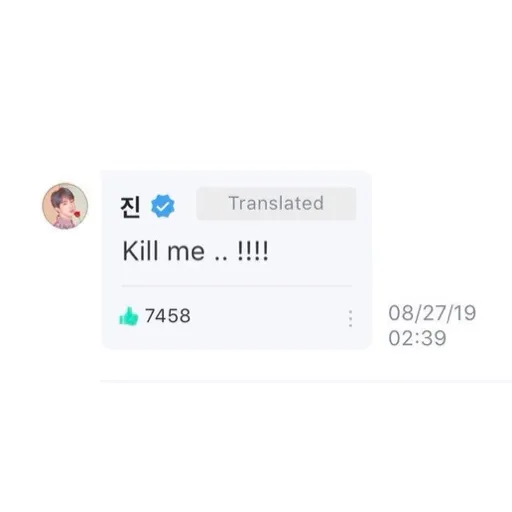Click the blue verified badge
512x512 pixels.
click(163, 206)
